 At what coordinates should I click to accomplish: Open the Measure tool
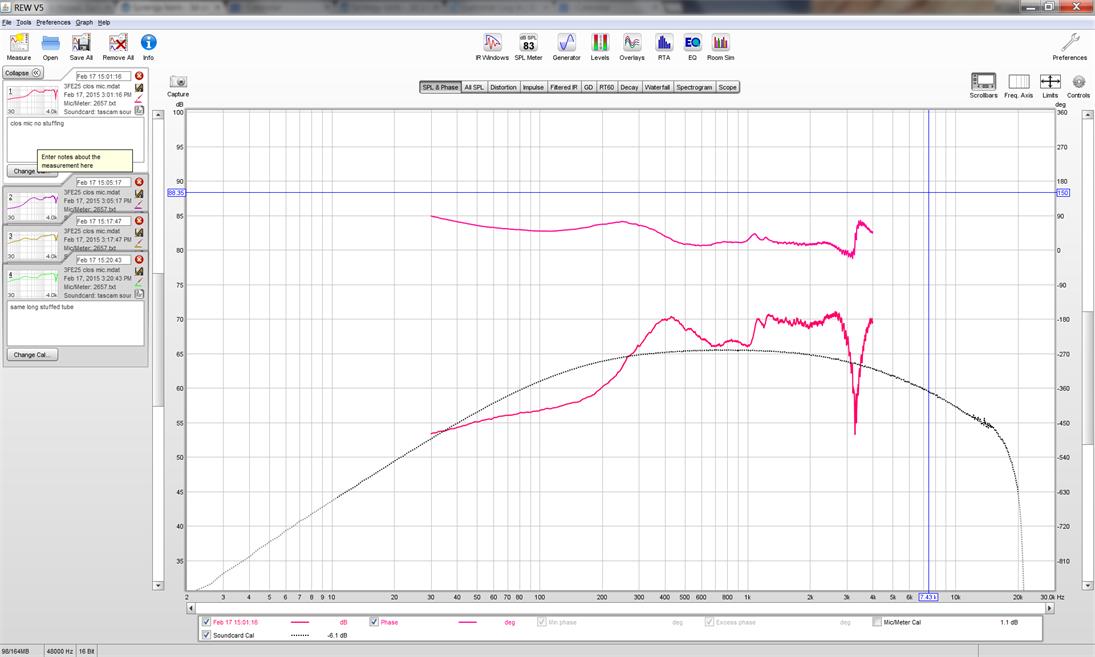[19, 47]
